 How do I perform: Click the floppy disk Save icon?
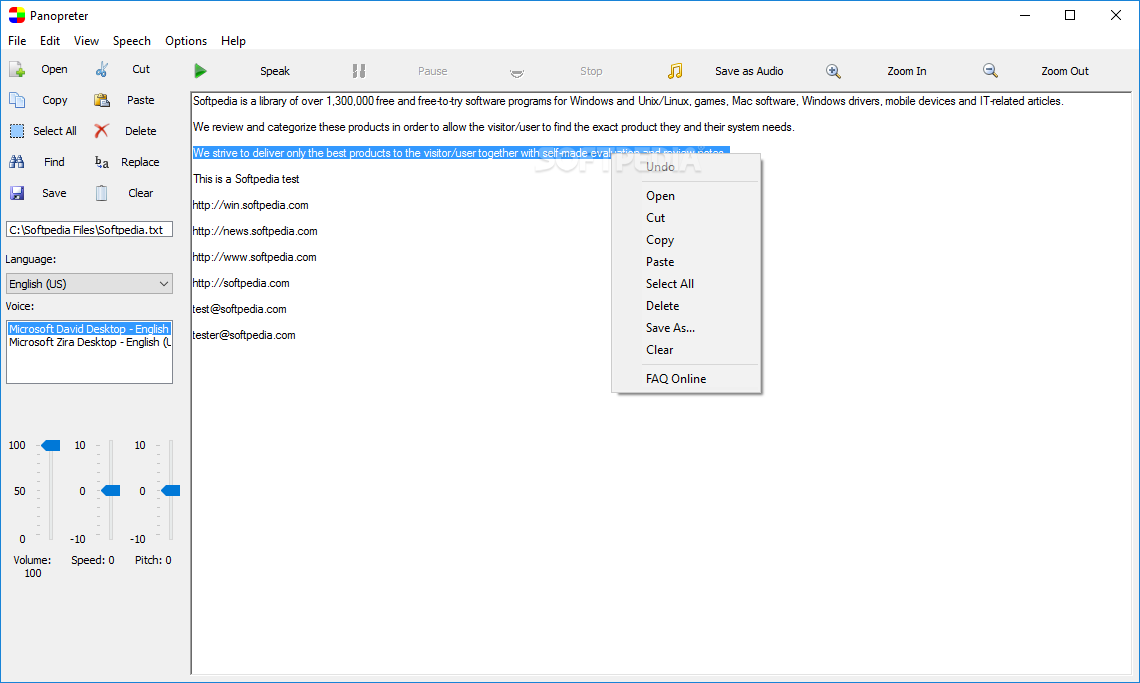click(17, 193)
